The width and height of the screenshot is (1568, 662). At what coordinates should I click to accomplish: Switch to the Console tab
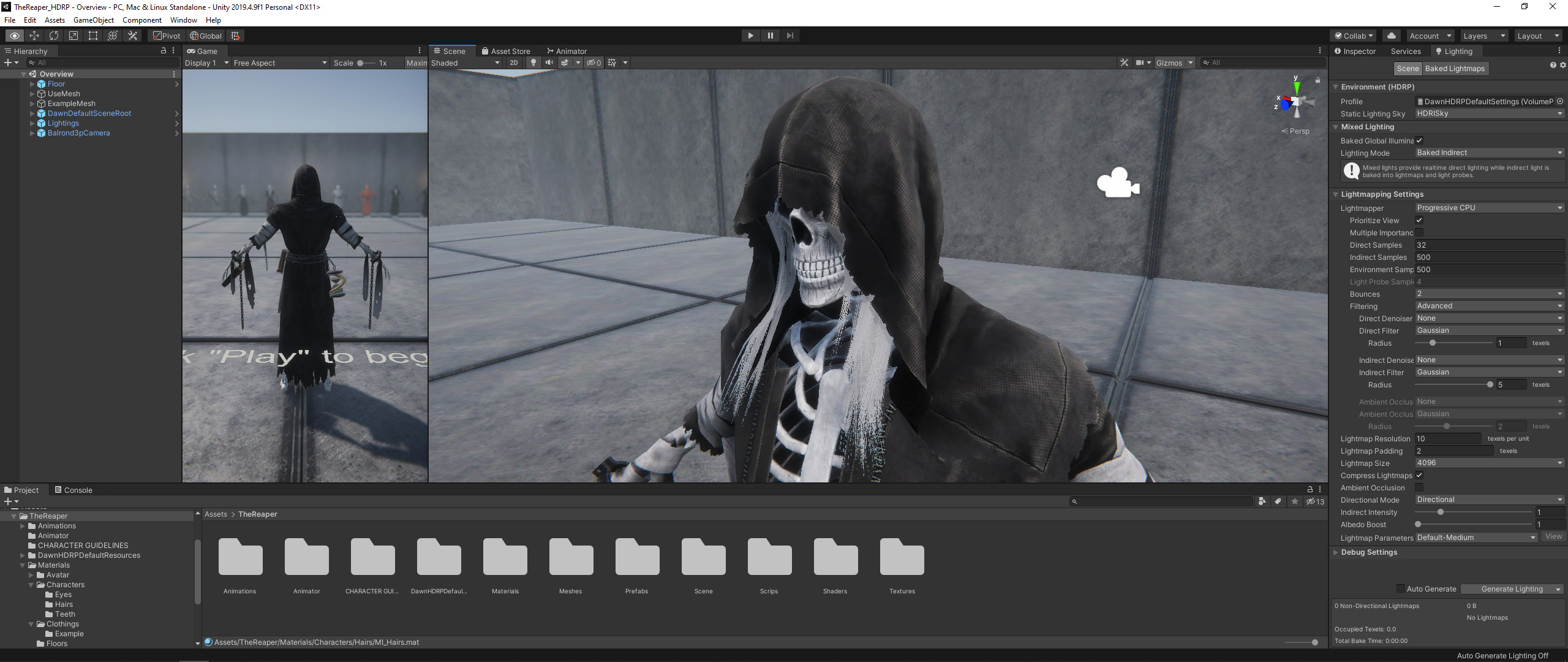tap(73, 490)
